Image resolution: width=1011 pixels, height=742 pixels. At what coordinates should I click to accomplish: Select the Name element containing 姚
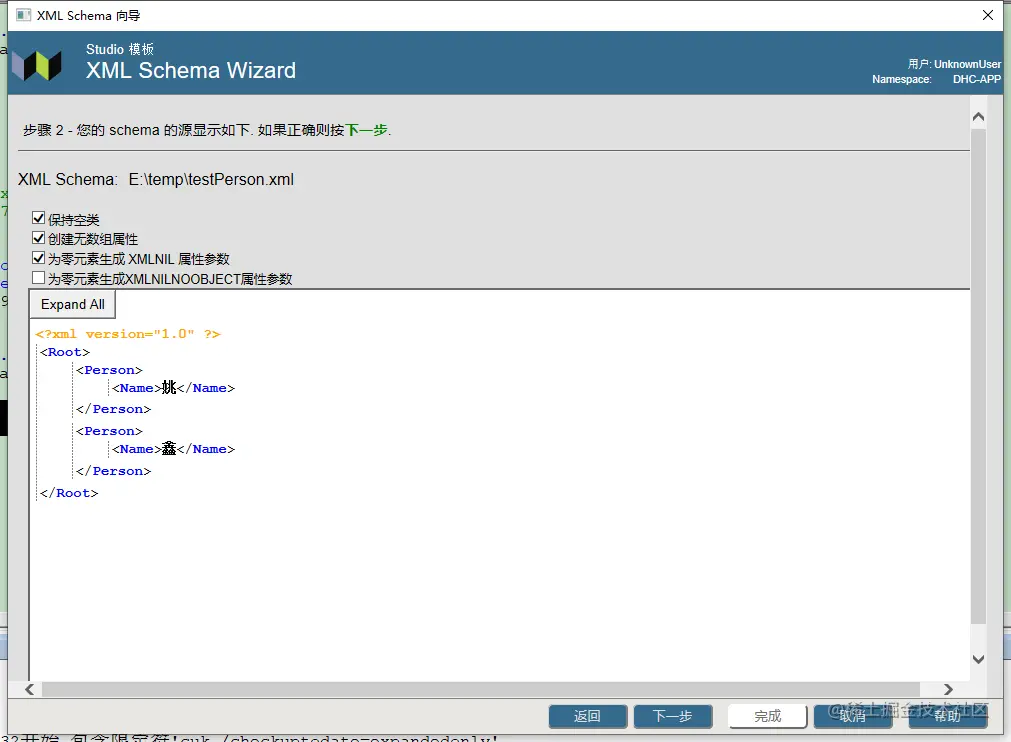[173, 387]
